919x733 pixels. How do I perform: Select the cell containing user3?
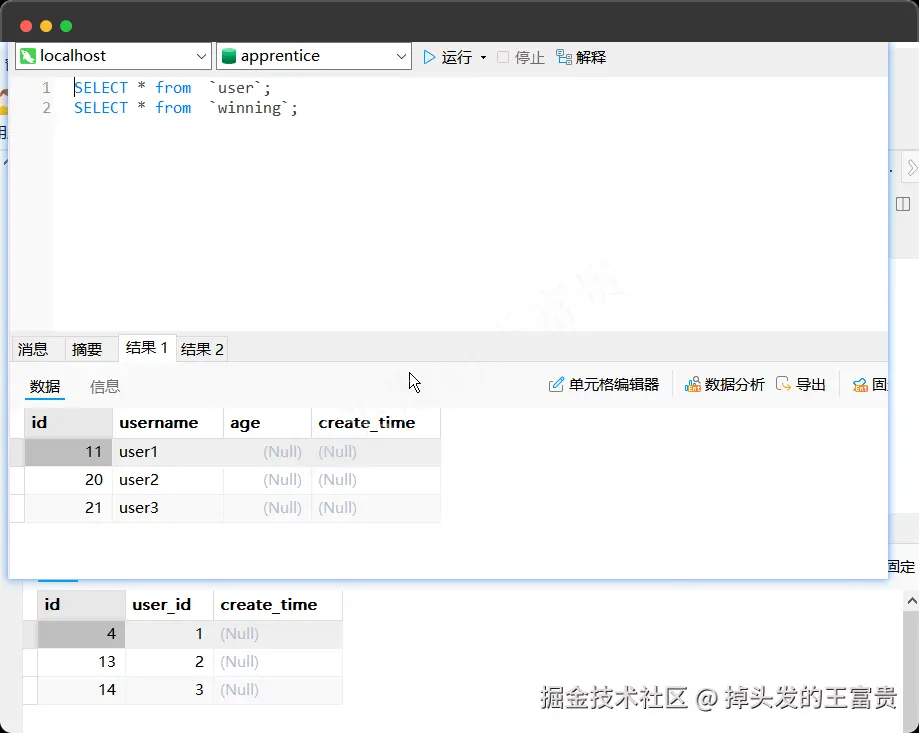pos(168,508)
